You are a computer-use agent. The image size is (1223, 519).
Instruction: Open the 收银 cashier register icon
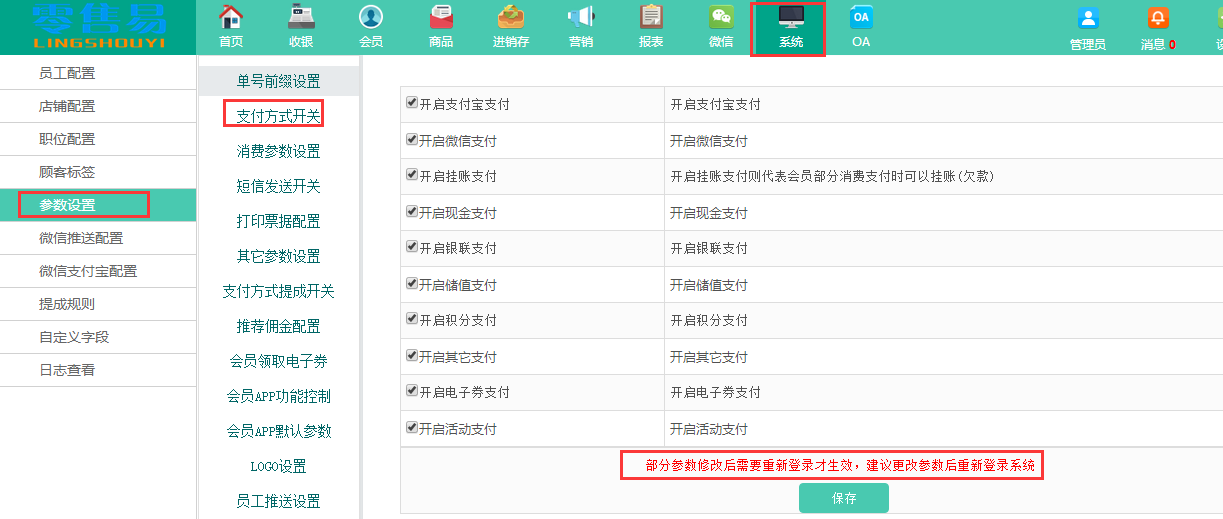pyautogui.click(x=301, y=18)
